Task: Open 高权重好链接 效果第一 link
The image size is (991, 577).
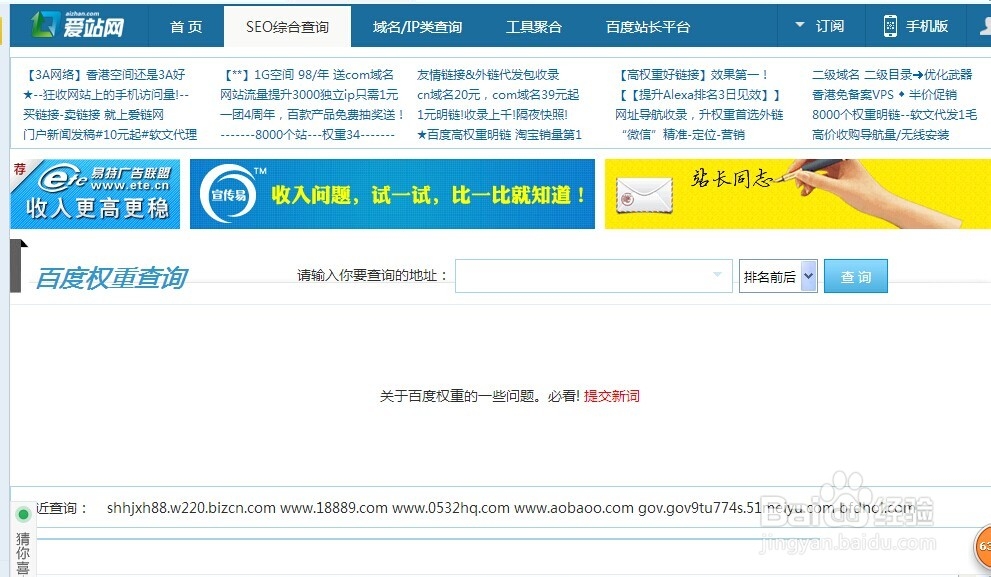Action: (x=692, y=75)
